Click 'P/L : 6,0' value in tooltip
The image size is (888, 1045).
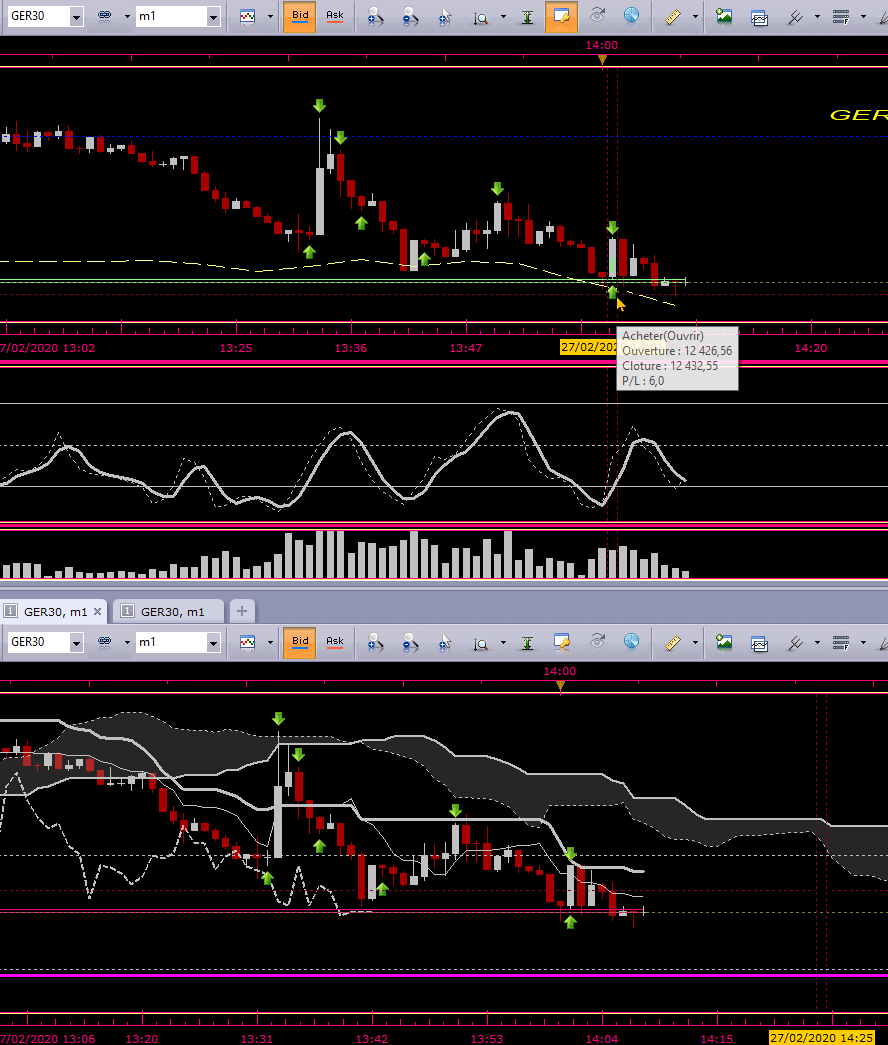click(x=643, y=381)
